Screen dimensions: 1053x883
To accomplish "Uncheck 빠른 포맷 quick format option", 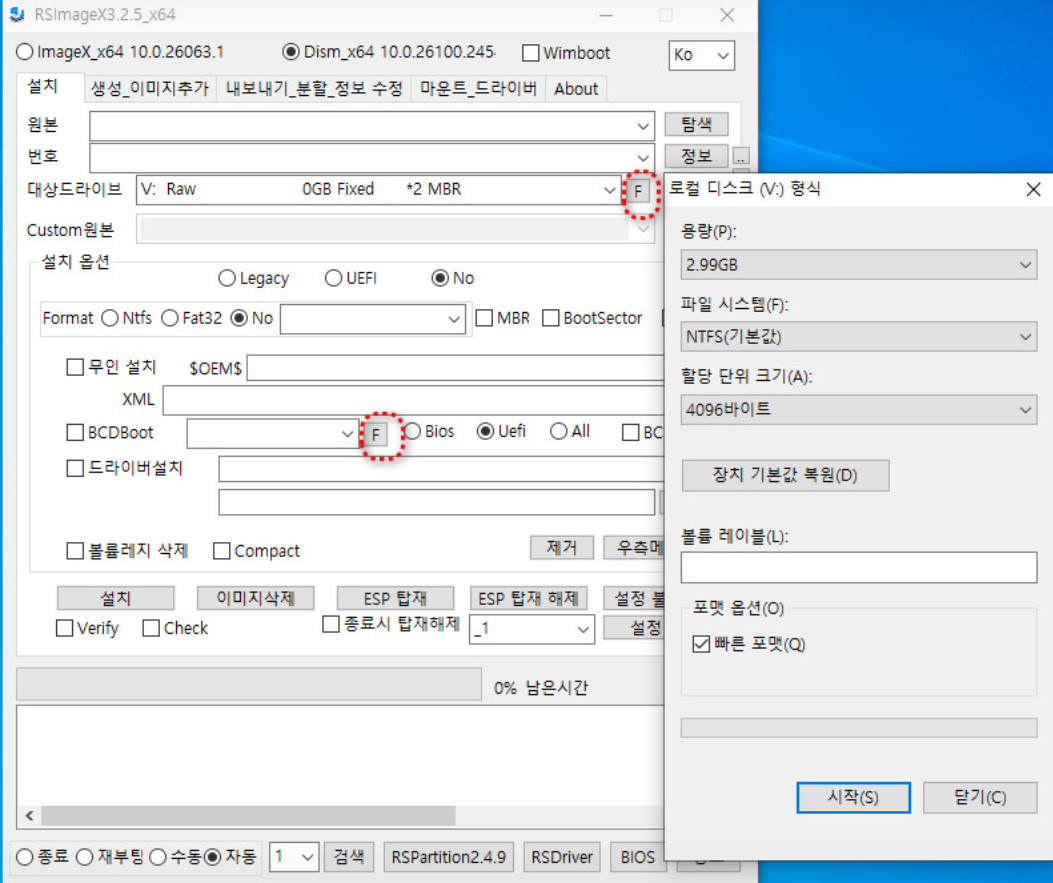I will pyautogui.click(x=701, y=645).
